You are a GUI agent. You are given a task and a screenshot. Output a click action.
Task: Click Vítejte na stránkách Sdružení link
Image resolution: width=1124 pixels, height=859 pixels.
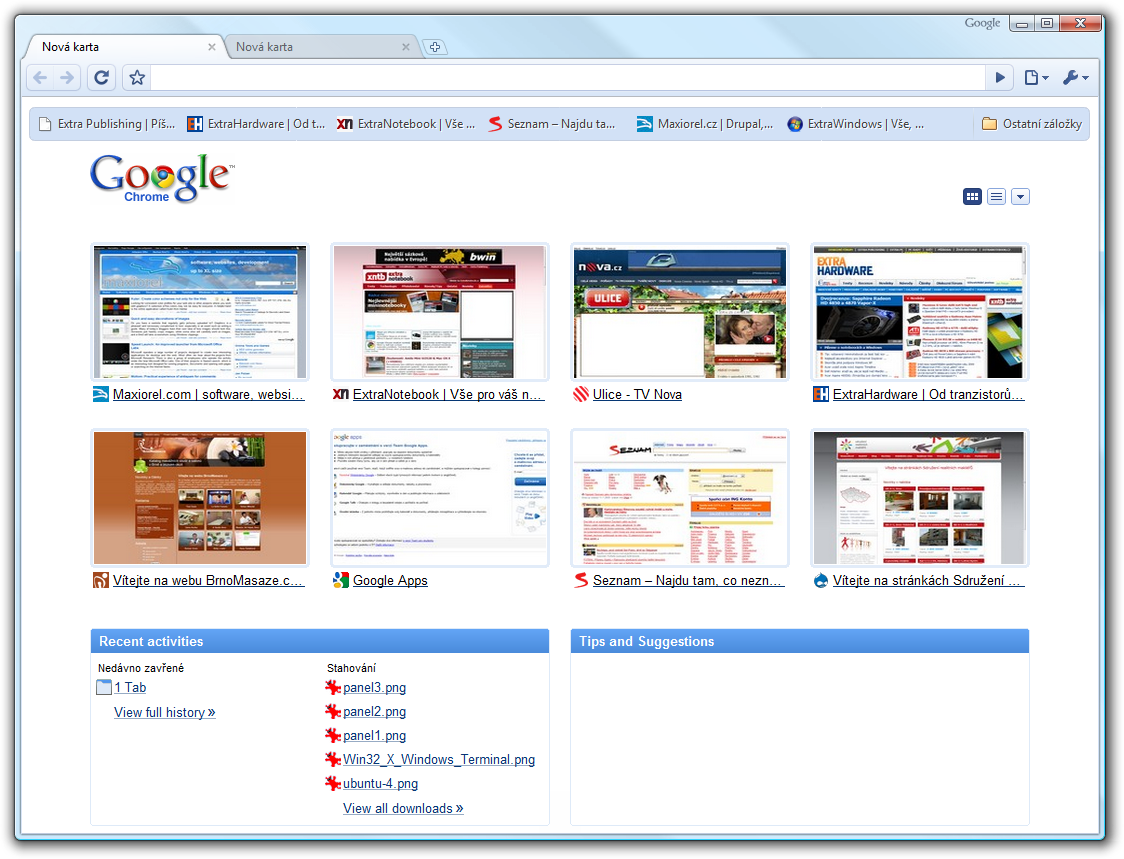(929, 581)
